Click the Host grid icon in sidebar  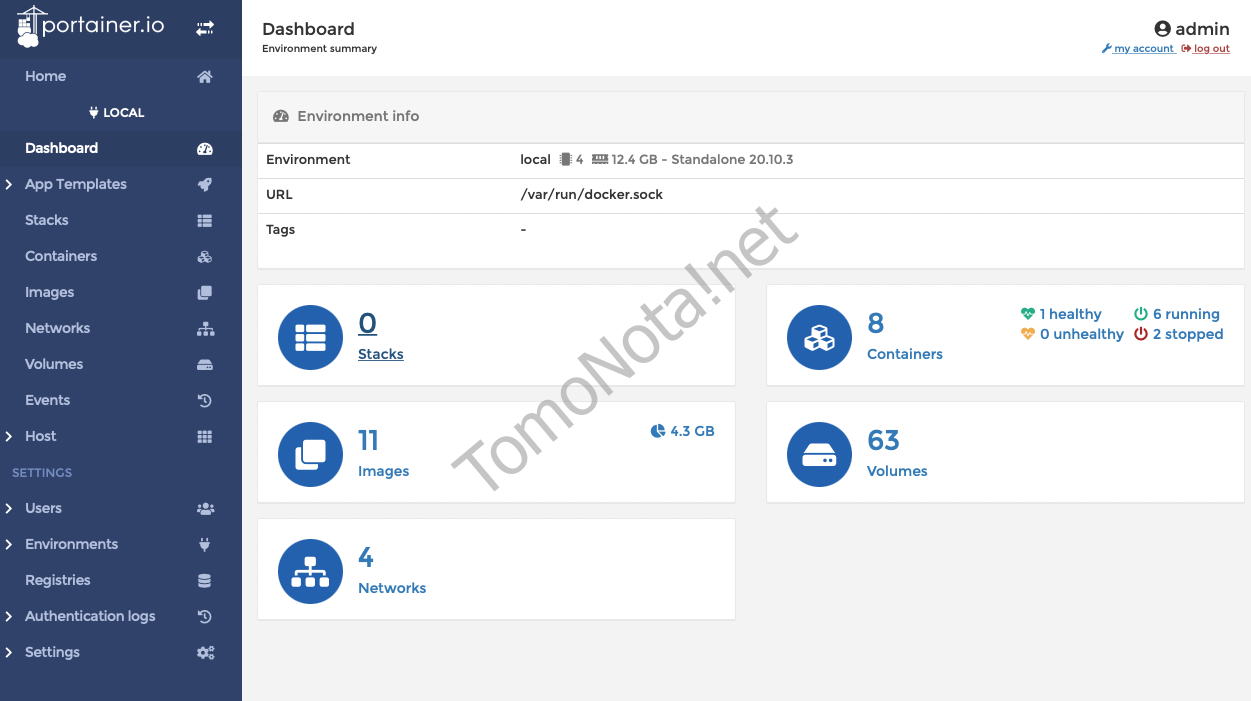point(205,436)
